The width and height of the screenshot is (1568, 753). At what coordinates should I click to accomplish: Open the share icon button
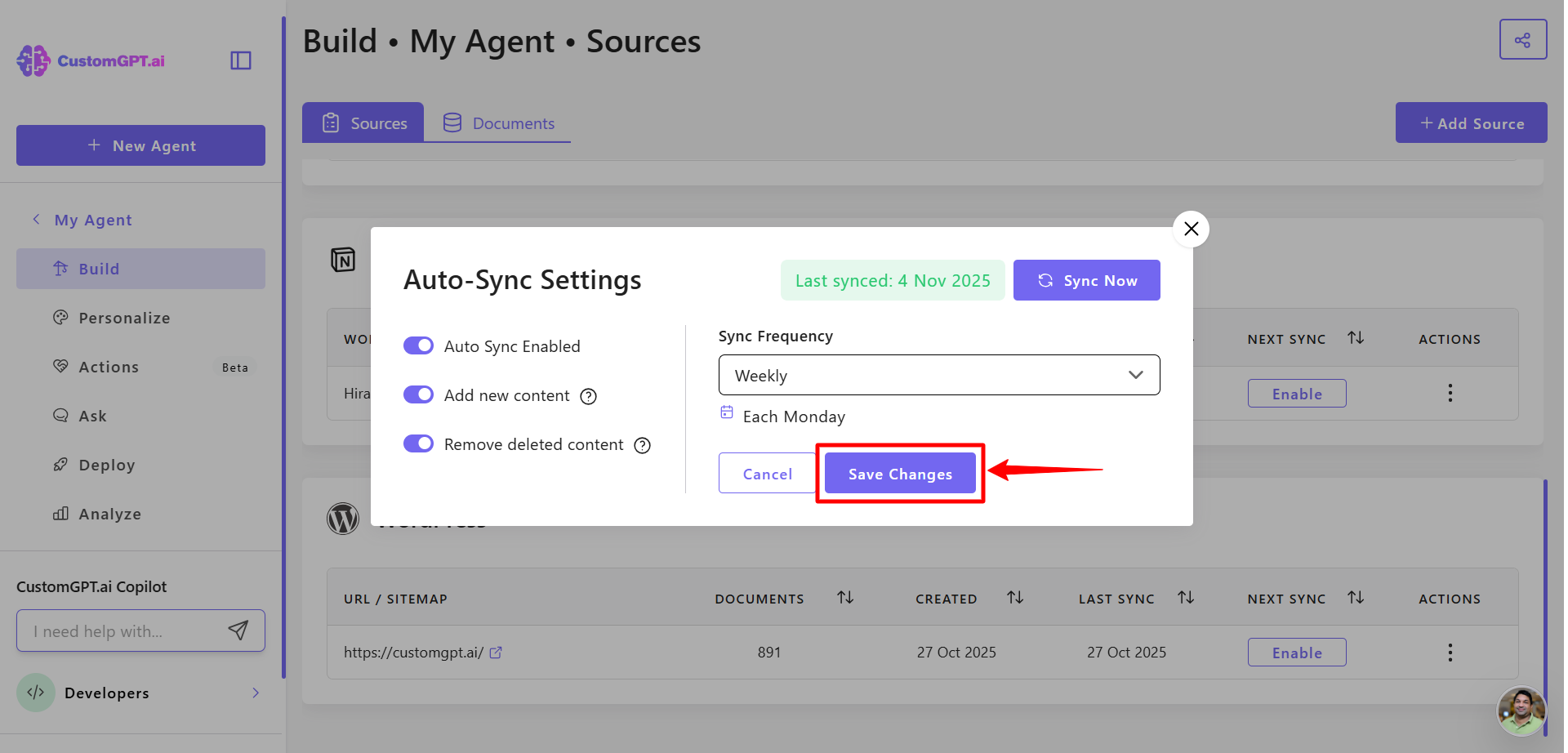pyautogui.click(x=1523, y=40)
